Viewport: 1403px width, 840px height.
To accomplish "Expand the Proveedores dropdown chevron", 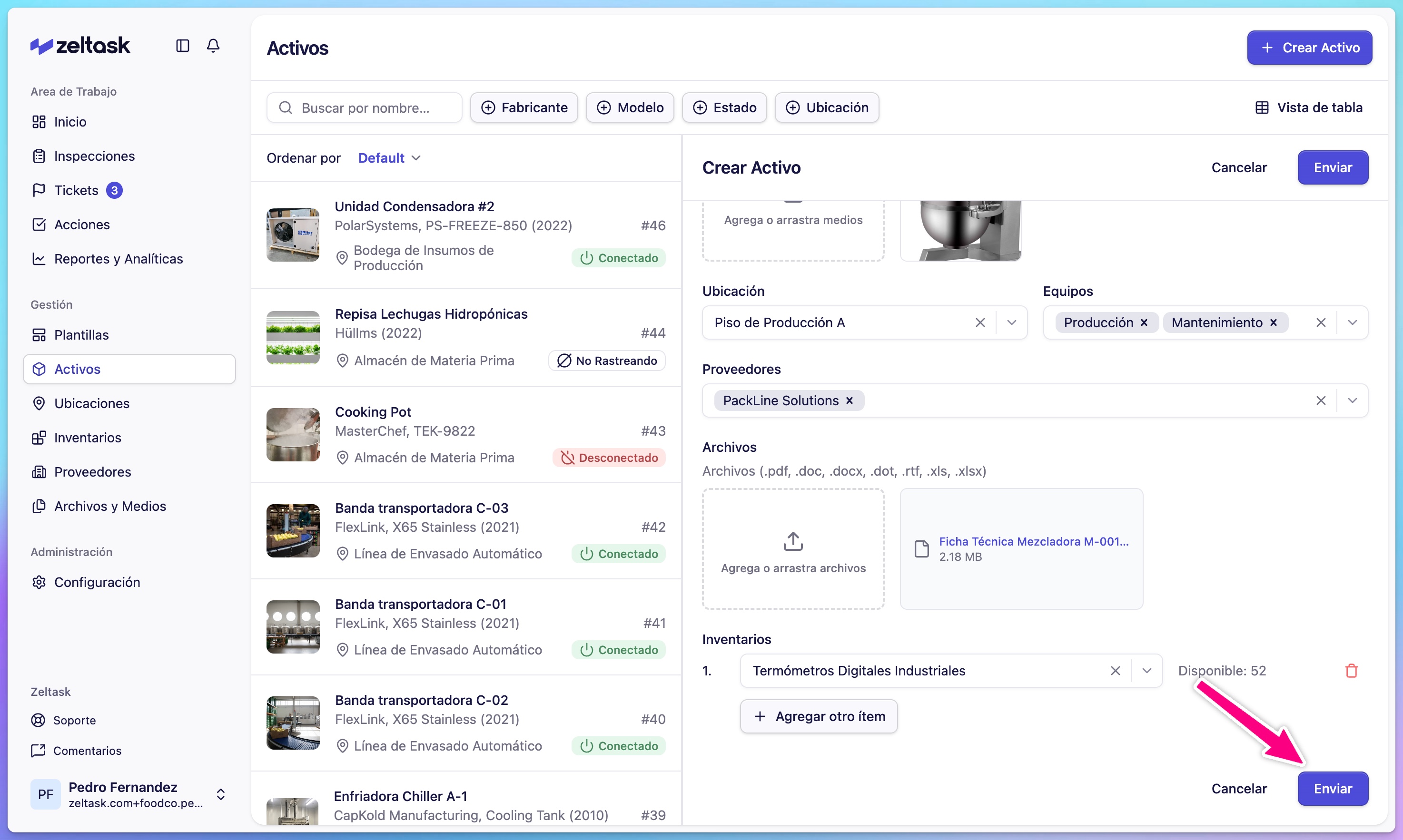I will coord(1352,401).
